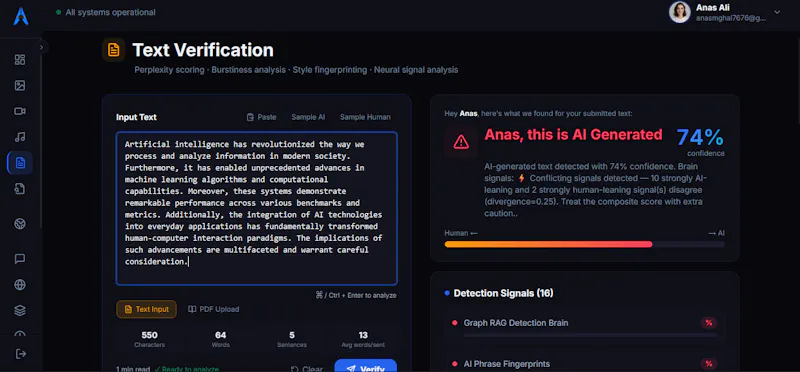
Task: Click the red warning triangle icon
Action: click(x=461, y=141)
